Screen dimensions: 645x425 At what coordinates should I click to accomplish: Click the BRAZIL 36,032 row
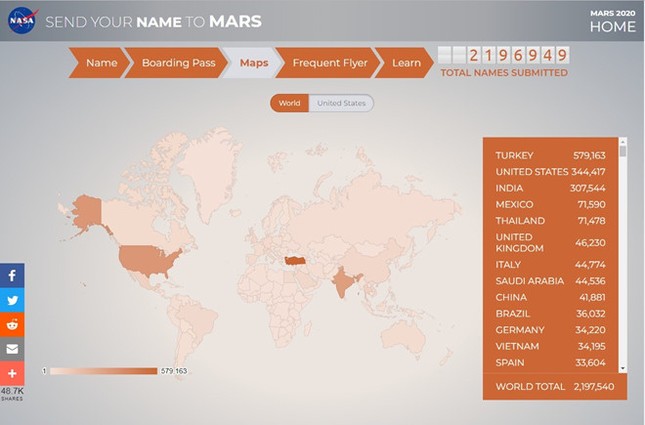(x=550, y=314)
